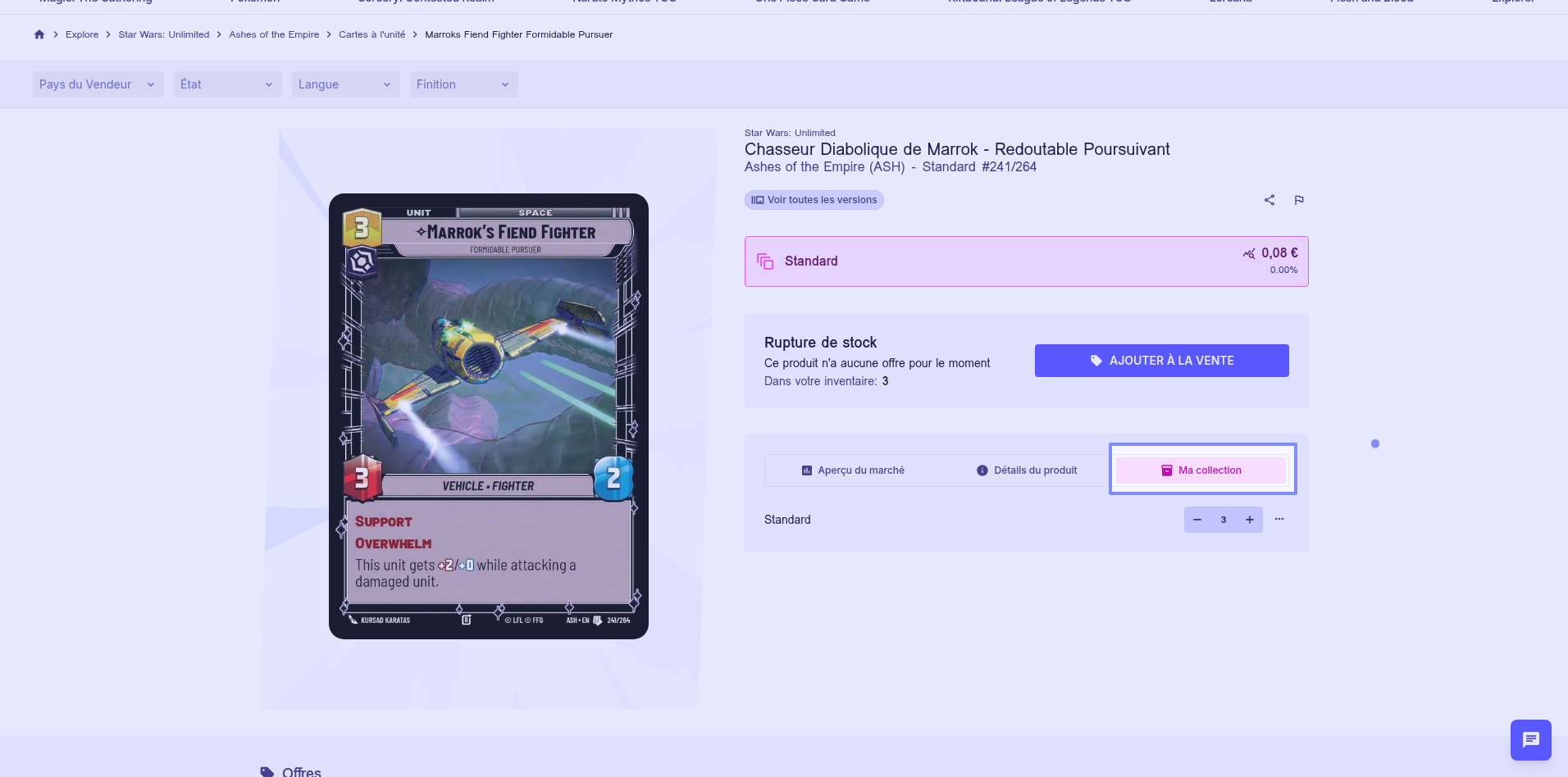Click the quantity field showing 3
The image size is (1568, 777).
pyautogui.click(x=1224, y=520)
